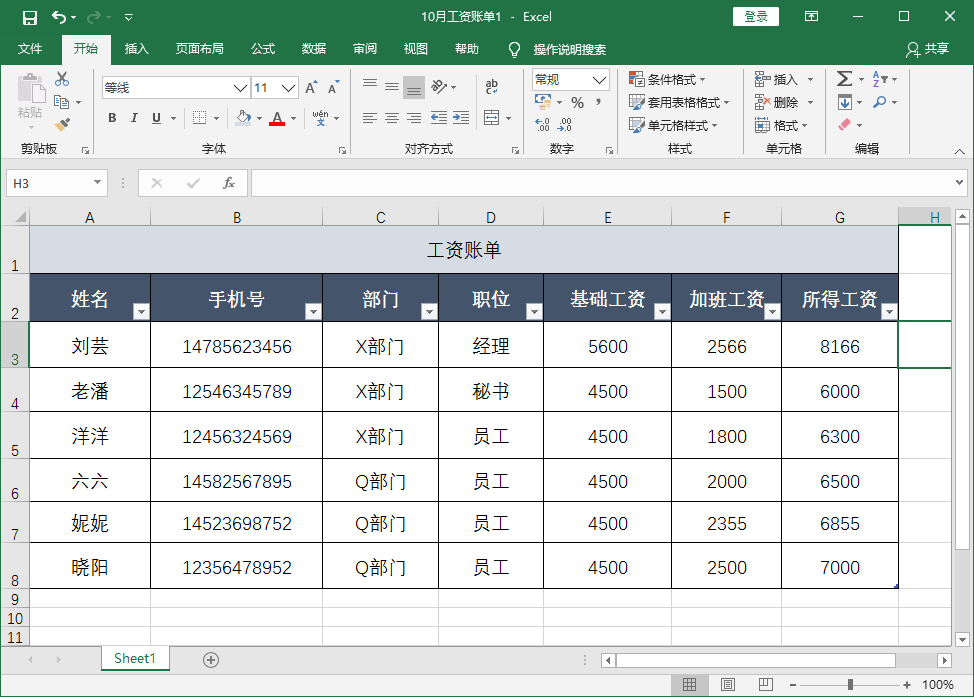974x697 pixels.
Task: Click the 登录 sign-in button
Action: (x=755, y=16)
